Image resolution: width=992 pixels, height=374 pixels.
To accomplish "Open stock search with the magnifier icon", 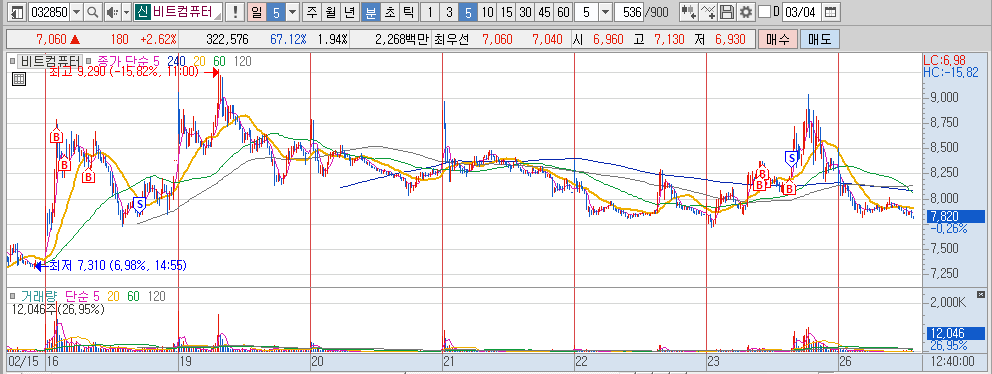I will (x=92, y=11).
